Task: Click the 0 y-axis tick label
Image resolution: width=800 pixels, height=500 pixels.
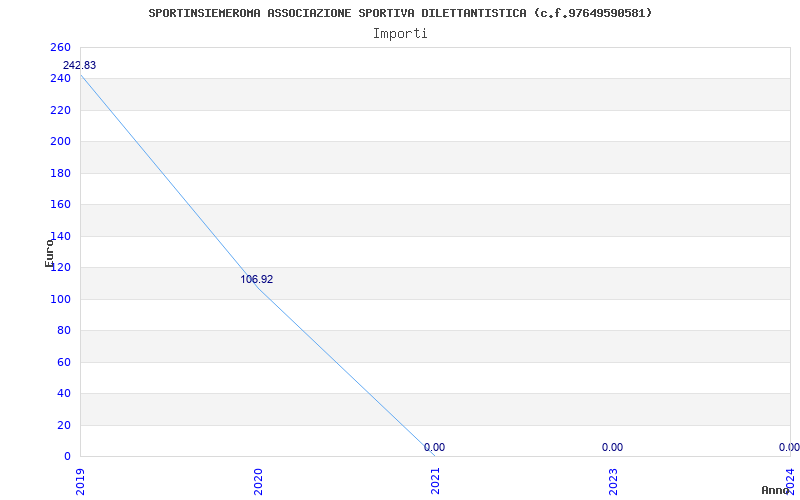Action: click(x=67, y=456)
